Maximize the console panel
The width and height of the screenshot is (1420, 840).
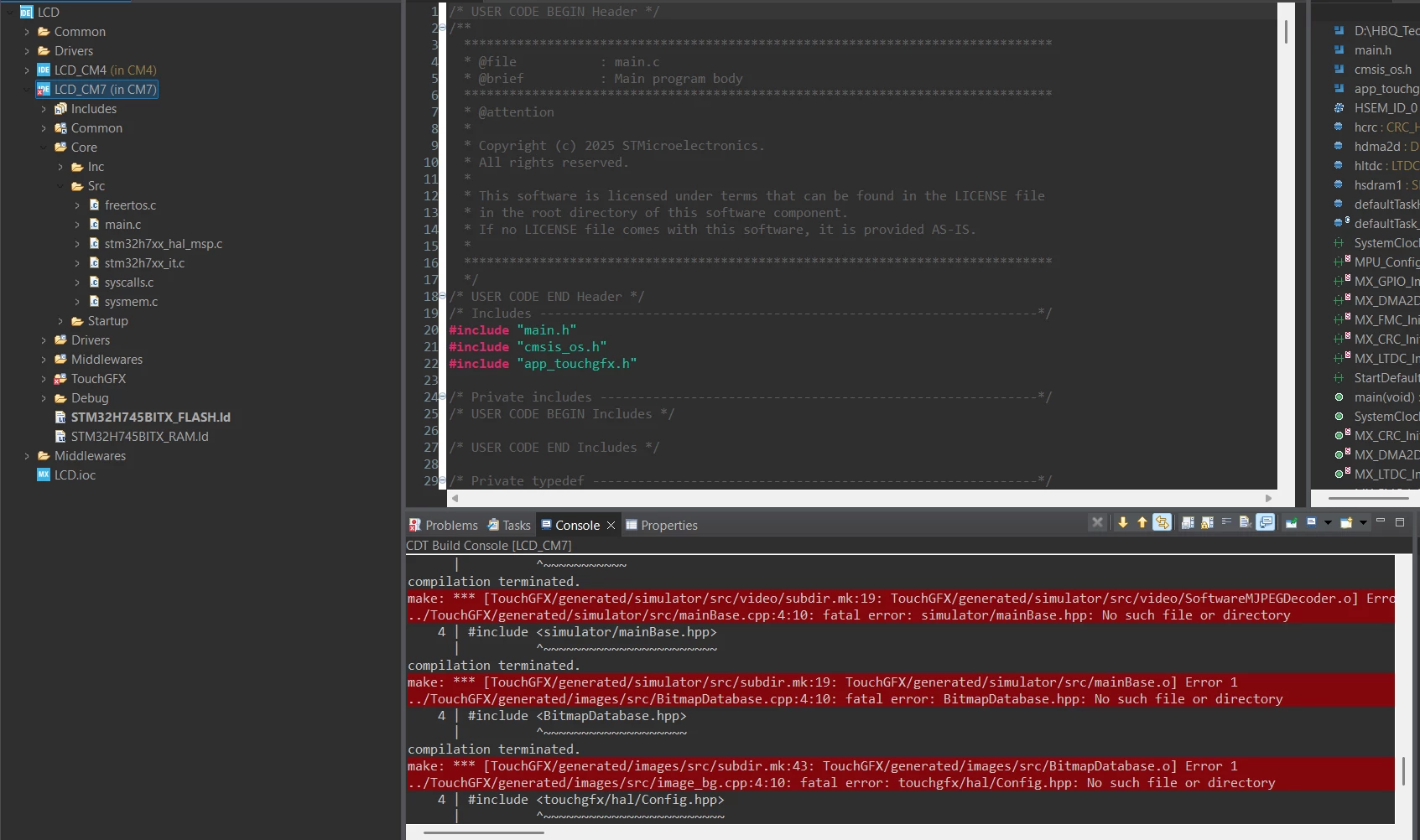pyautogui.click(x=1400, y=521)
